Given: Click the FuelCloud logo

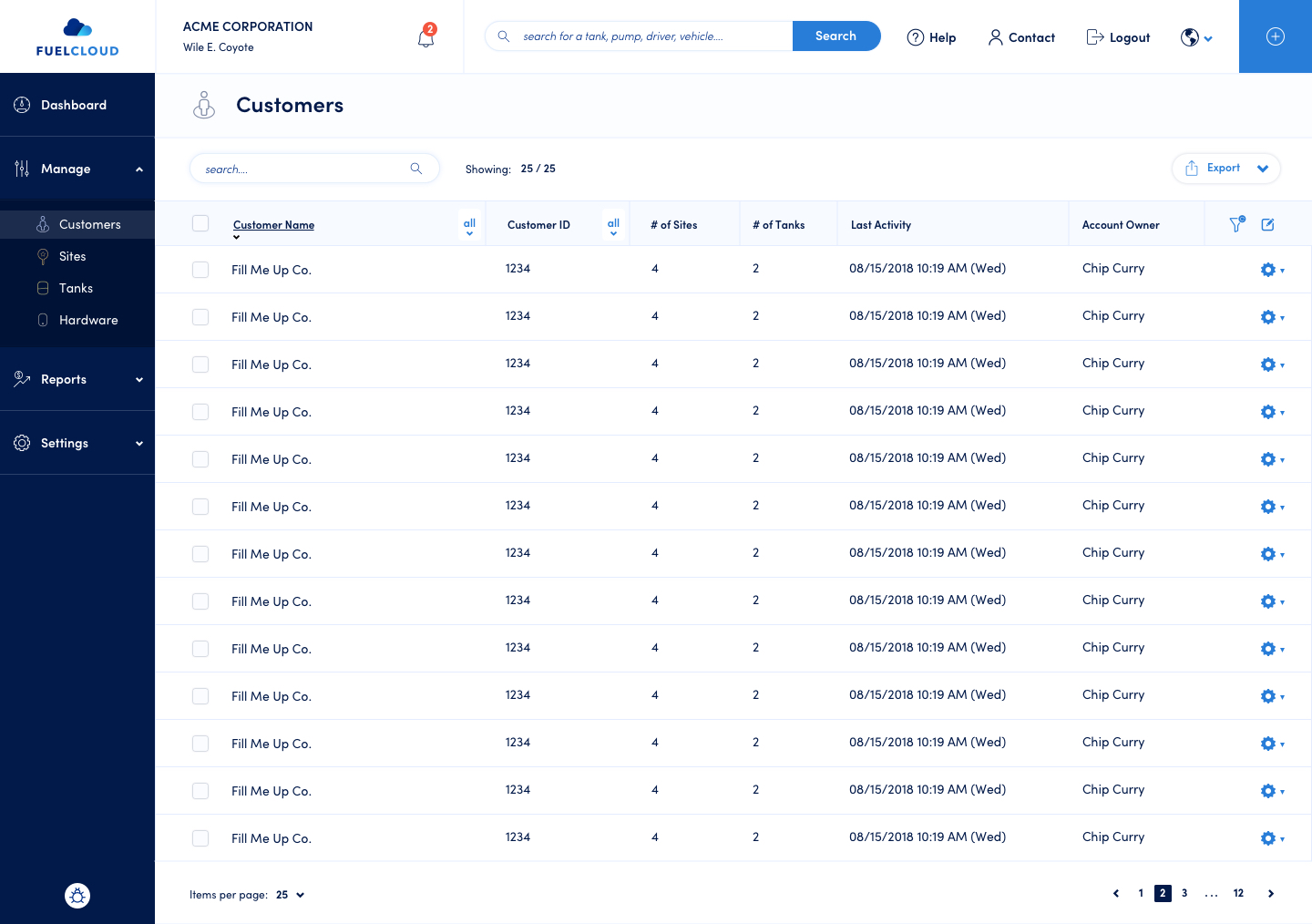Looking at the screenshot, I should pos(77,37).
